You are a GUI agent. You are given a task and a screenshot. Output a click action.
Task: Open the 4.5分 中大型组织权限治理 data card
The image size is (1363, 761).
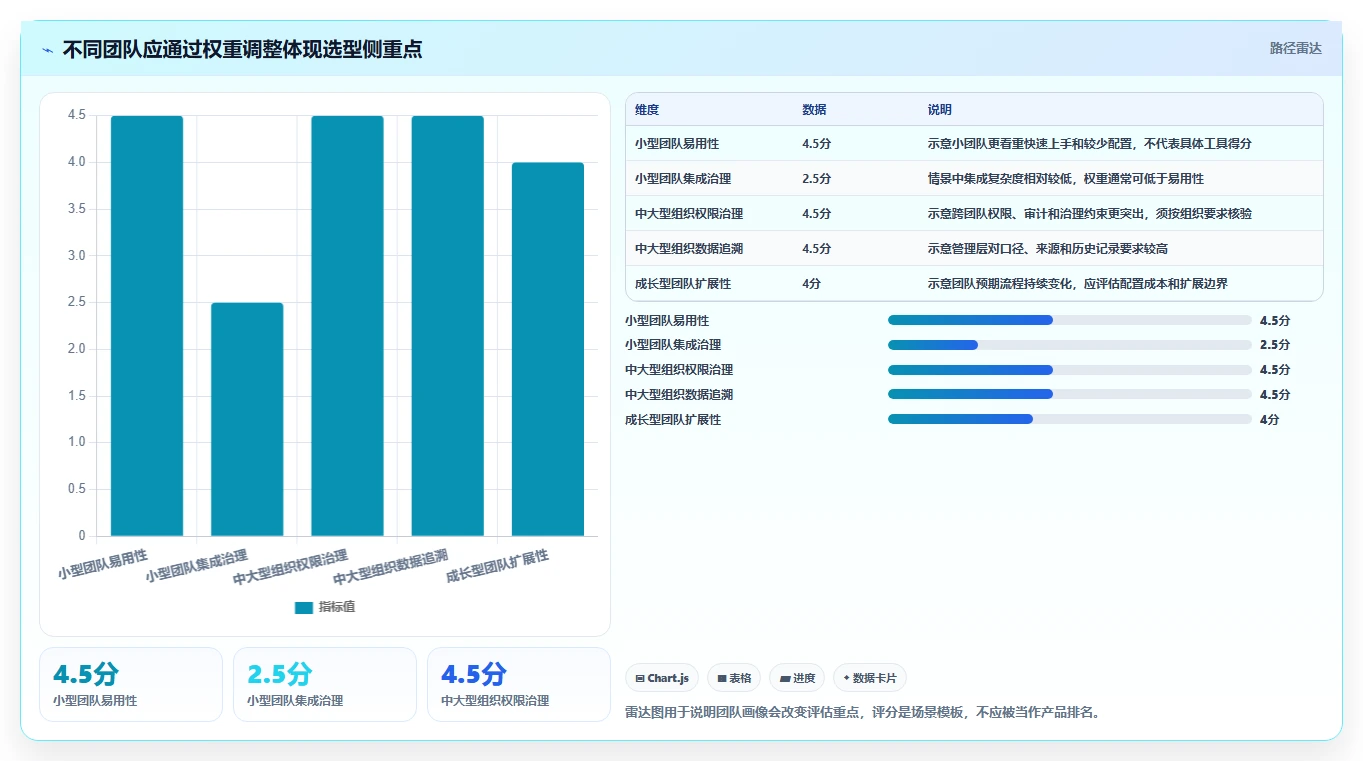pyautogui.click(x=519, y=684)
